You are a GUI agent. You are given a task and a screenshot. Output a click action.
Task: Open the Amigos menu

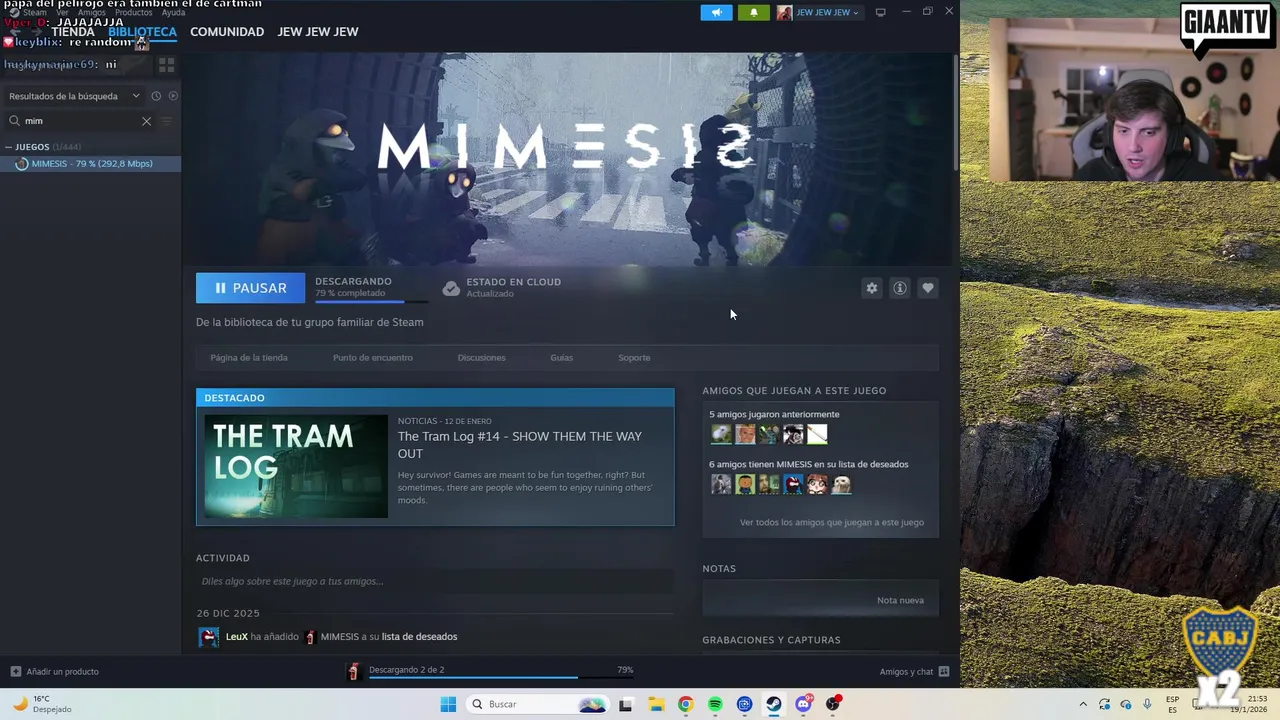(92, 12)
